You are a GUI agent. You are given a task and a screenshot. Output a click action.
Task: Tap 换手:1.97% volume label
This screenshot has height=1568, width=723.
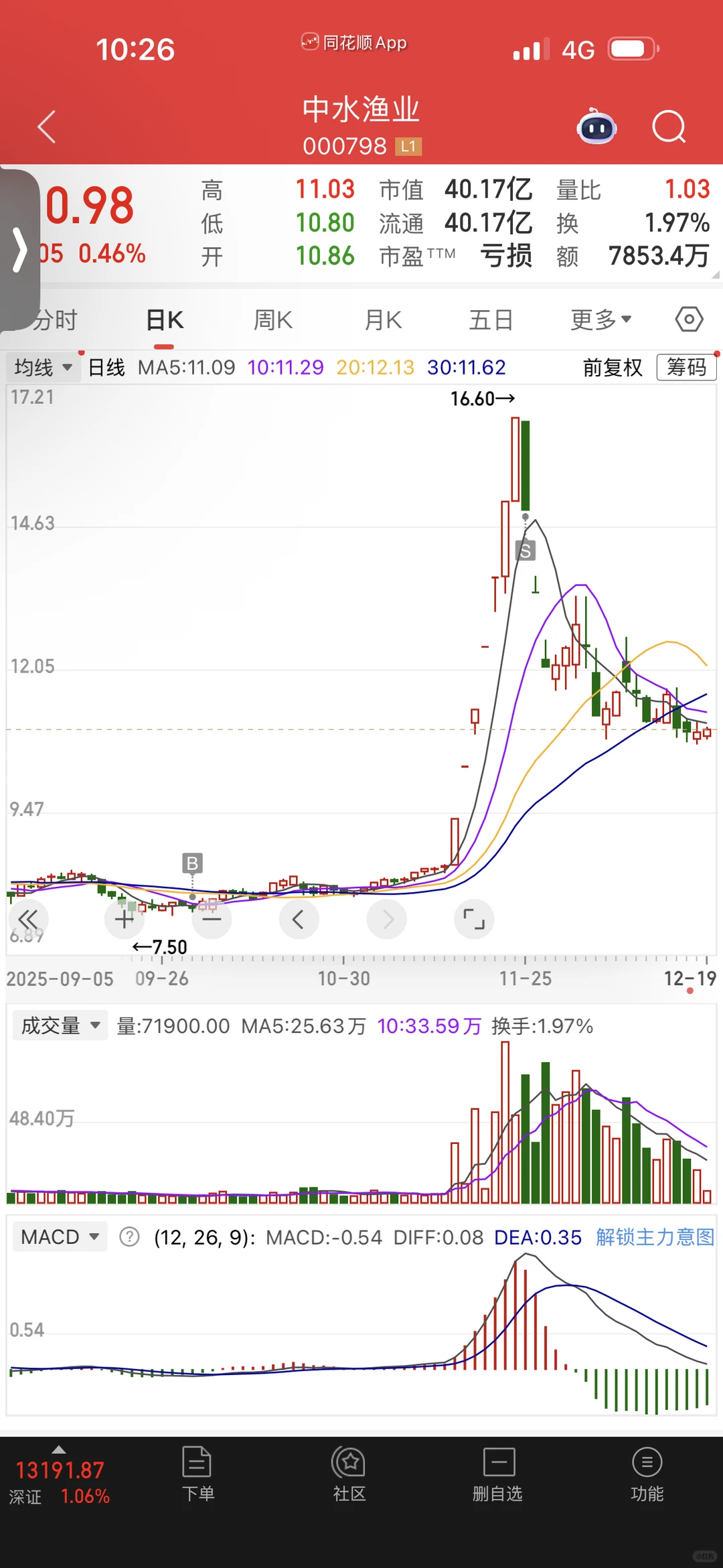542,1025
